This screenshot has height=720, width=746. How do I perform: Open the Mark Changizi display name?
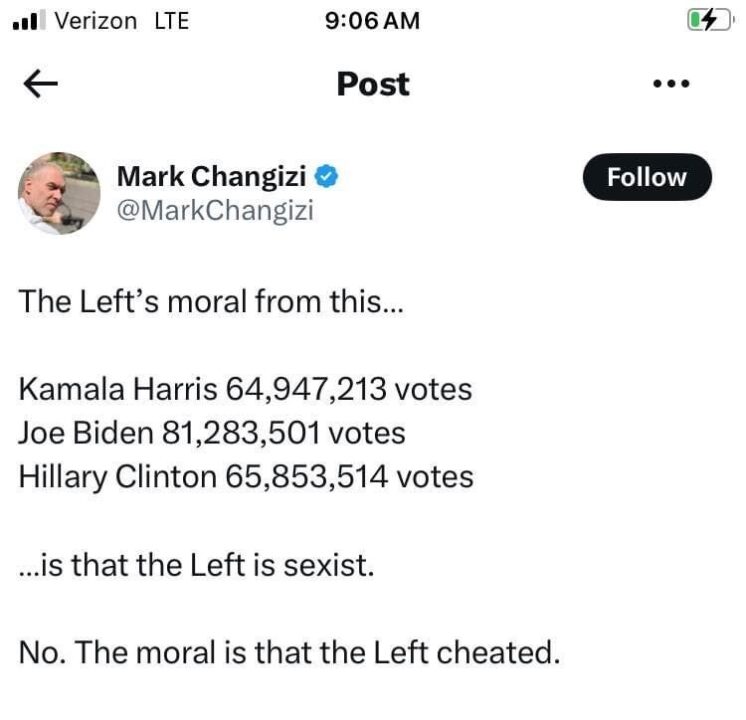point(211,177)
